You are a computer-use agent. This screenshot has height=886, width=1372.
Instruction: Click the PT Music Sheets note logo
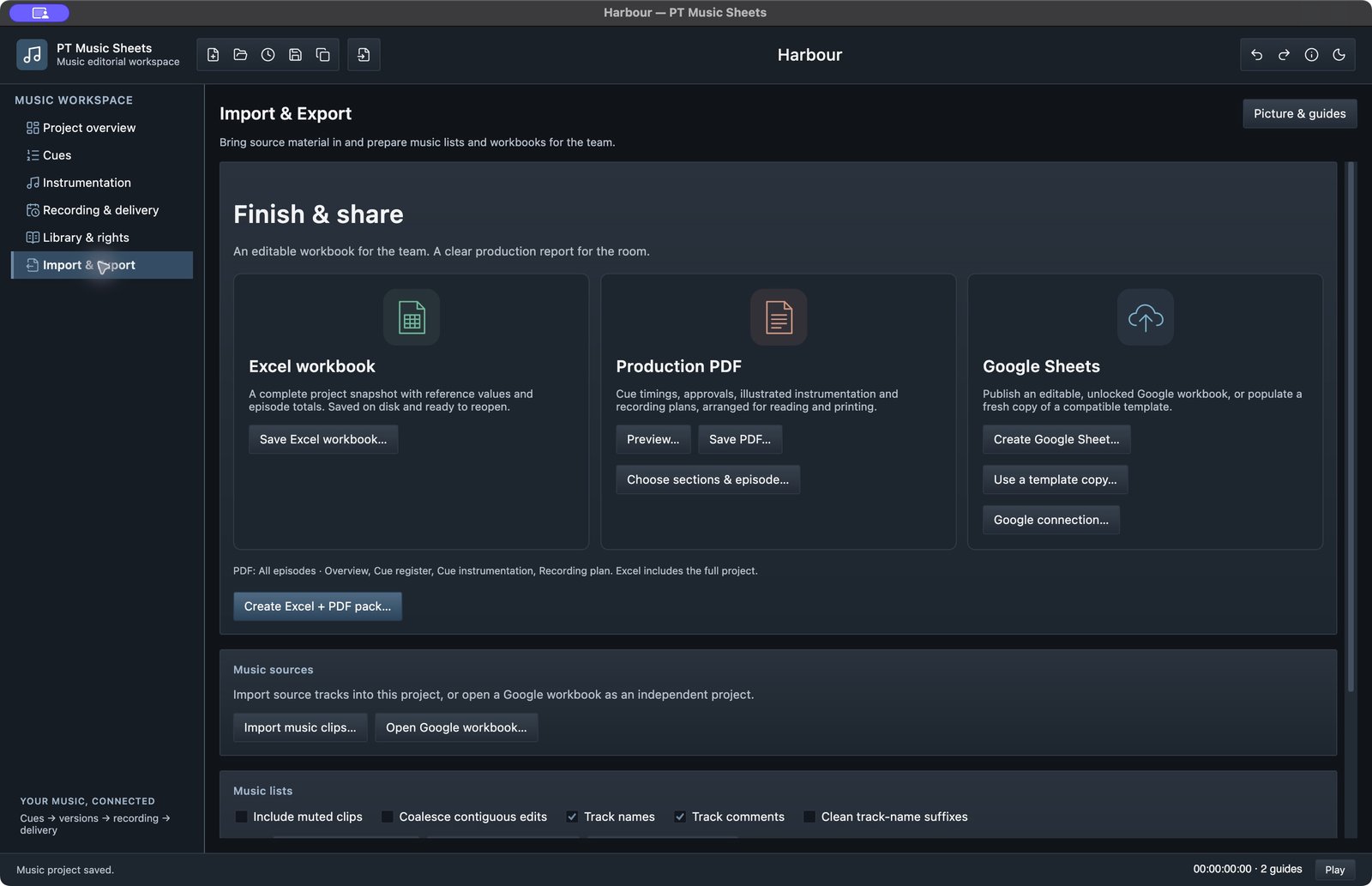[32, 55]
